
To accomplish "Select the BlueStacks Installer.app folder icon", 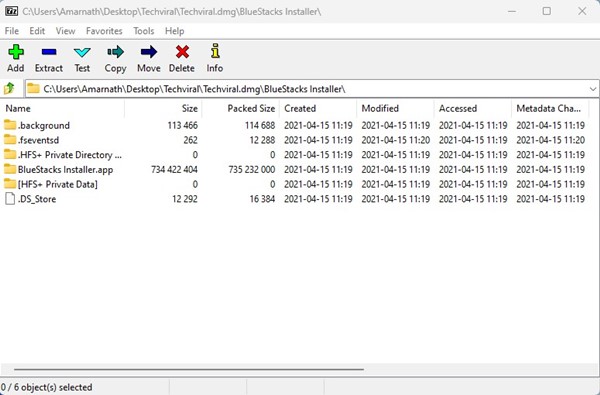I will coord(10,169).
